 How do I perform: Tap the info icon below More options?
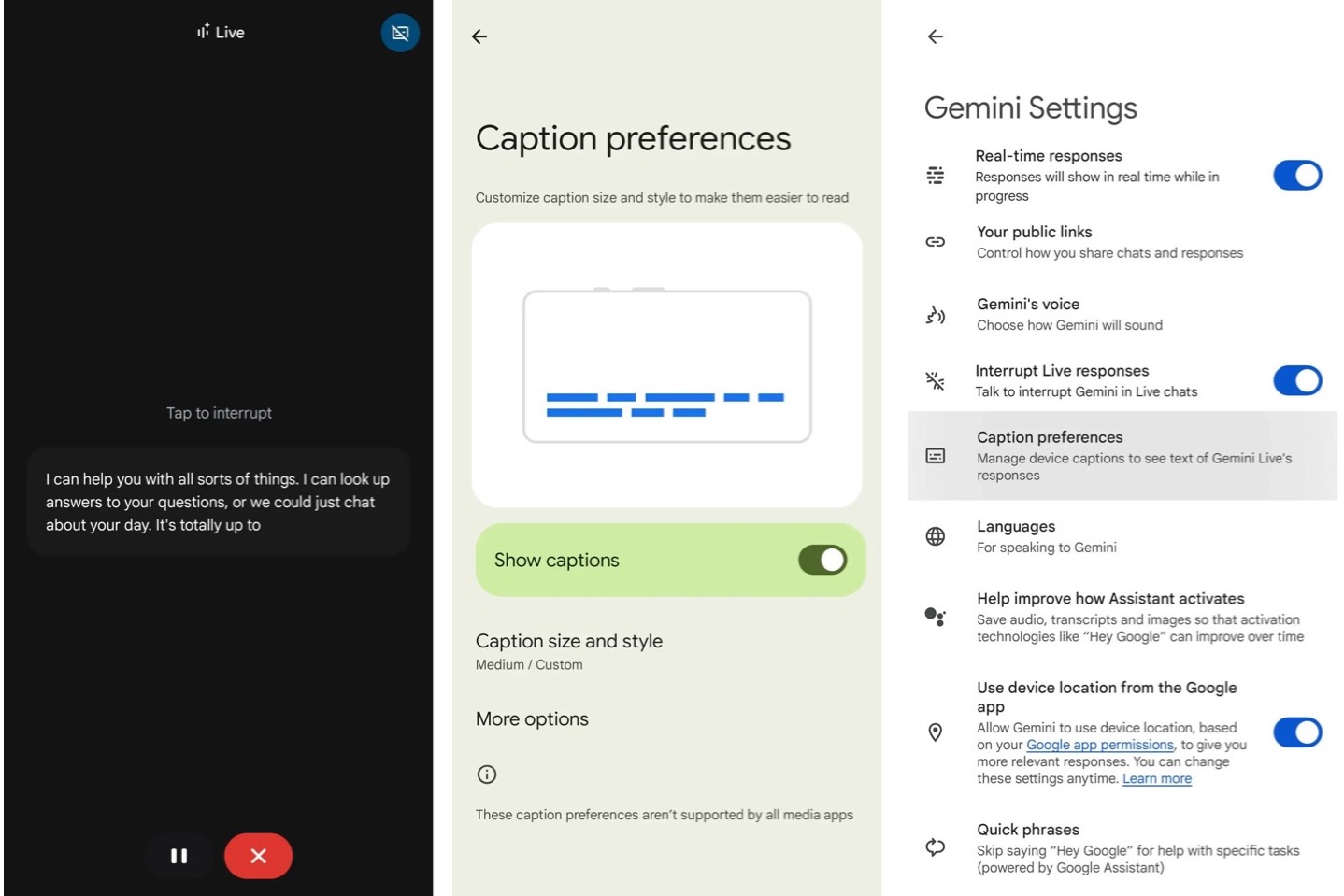click(x=486, y=774)
